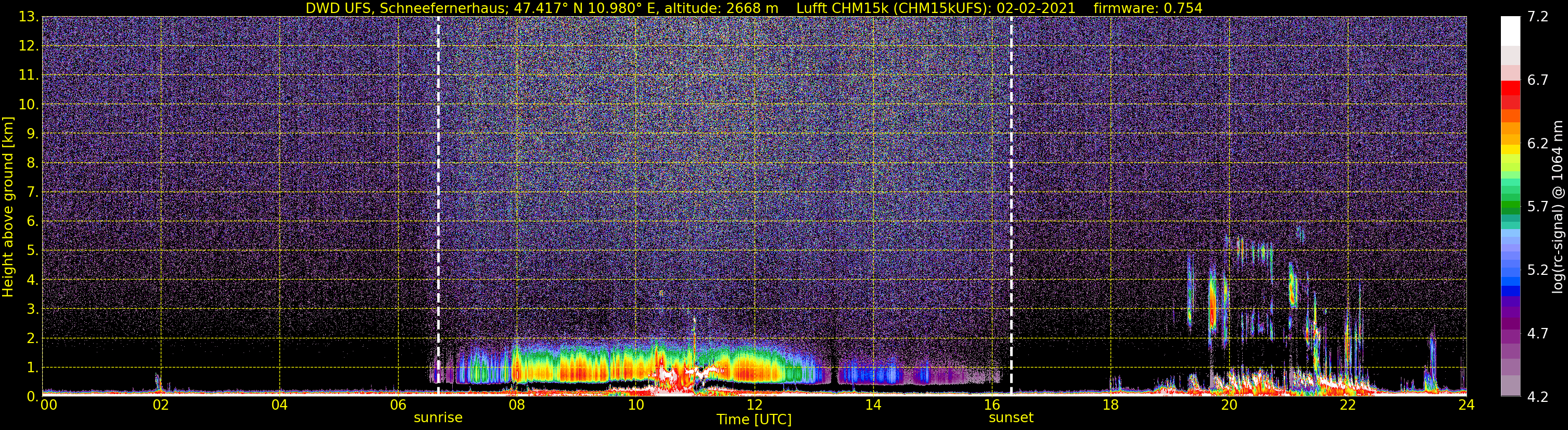Click the colorbar value '6.7'
The image size is (1568, 430).
[1538, 80]
